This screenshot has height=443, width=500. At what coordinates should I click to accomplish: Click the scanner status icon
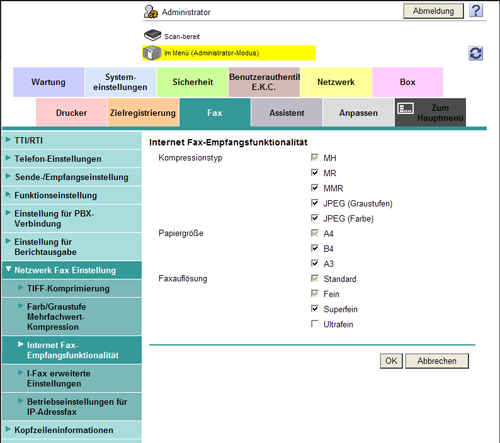pos(152,35)
